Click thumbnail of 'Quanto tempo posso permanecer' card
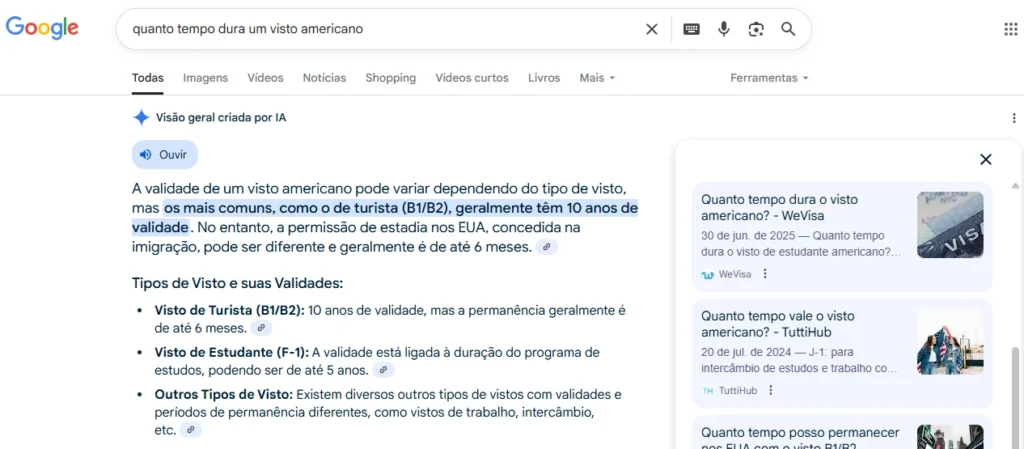1024x449 pixels. (x=950, y=437)
